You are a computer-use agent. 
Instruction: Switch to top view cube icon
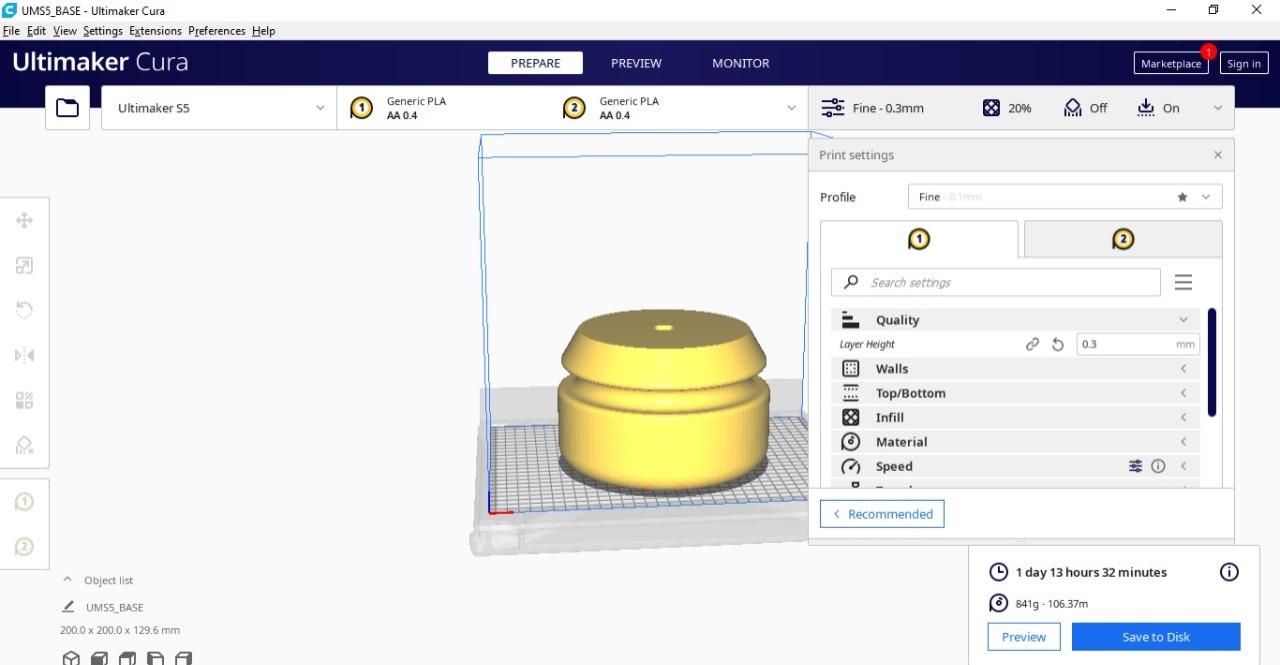click(127, 658)
